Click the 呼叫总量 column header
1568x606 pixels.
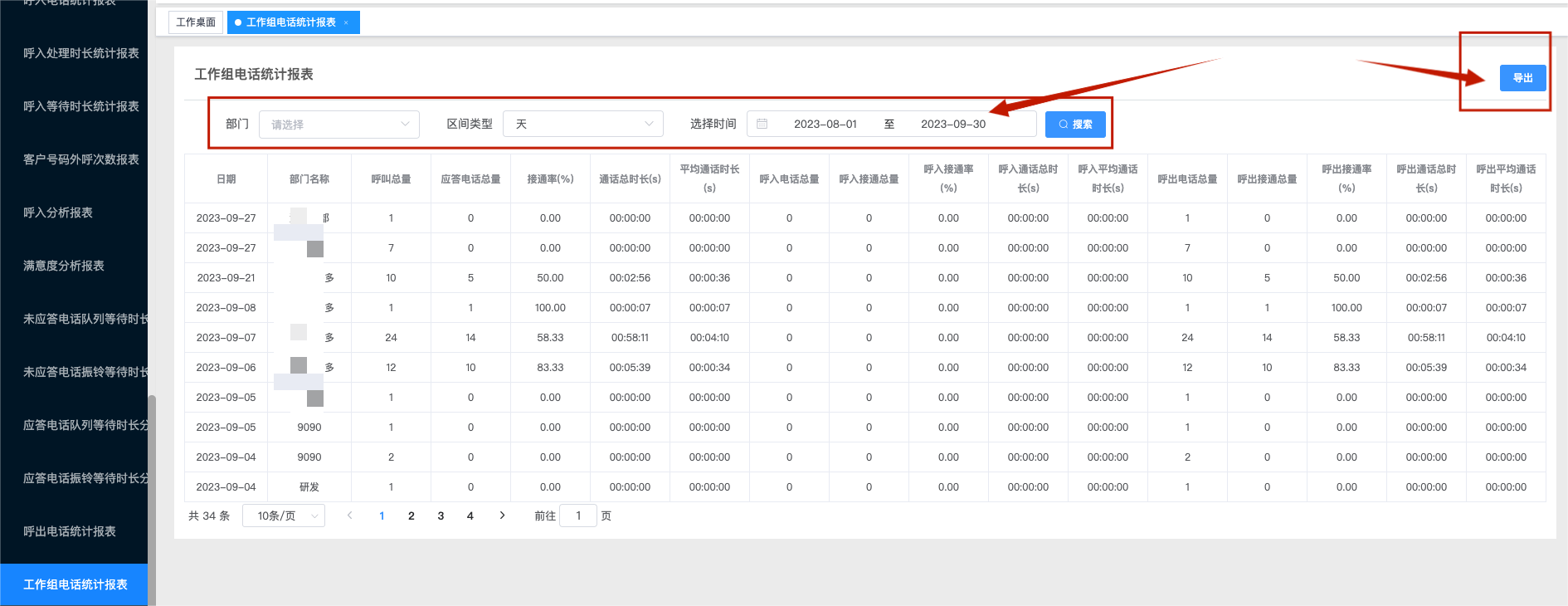pyautogui.click(x=391, y=178)
